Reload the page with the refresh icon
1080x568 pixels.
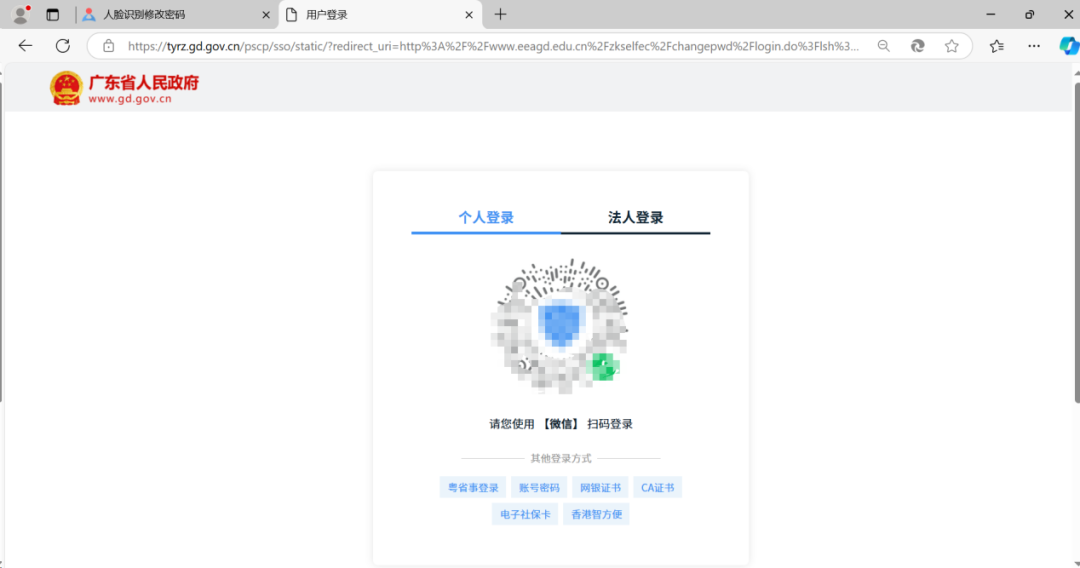pos(63,46)
